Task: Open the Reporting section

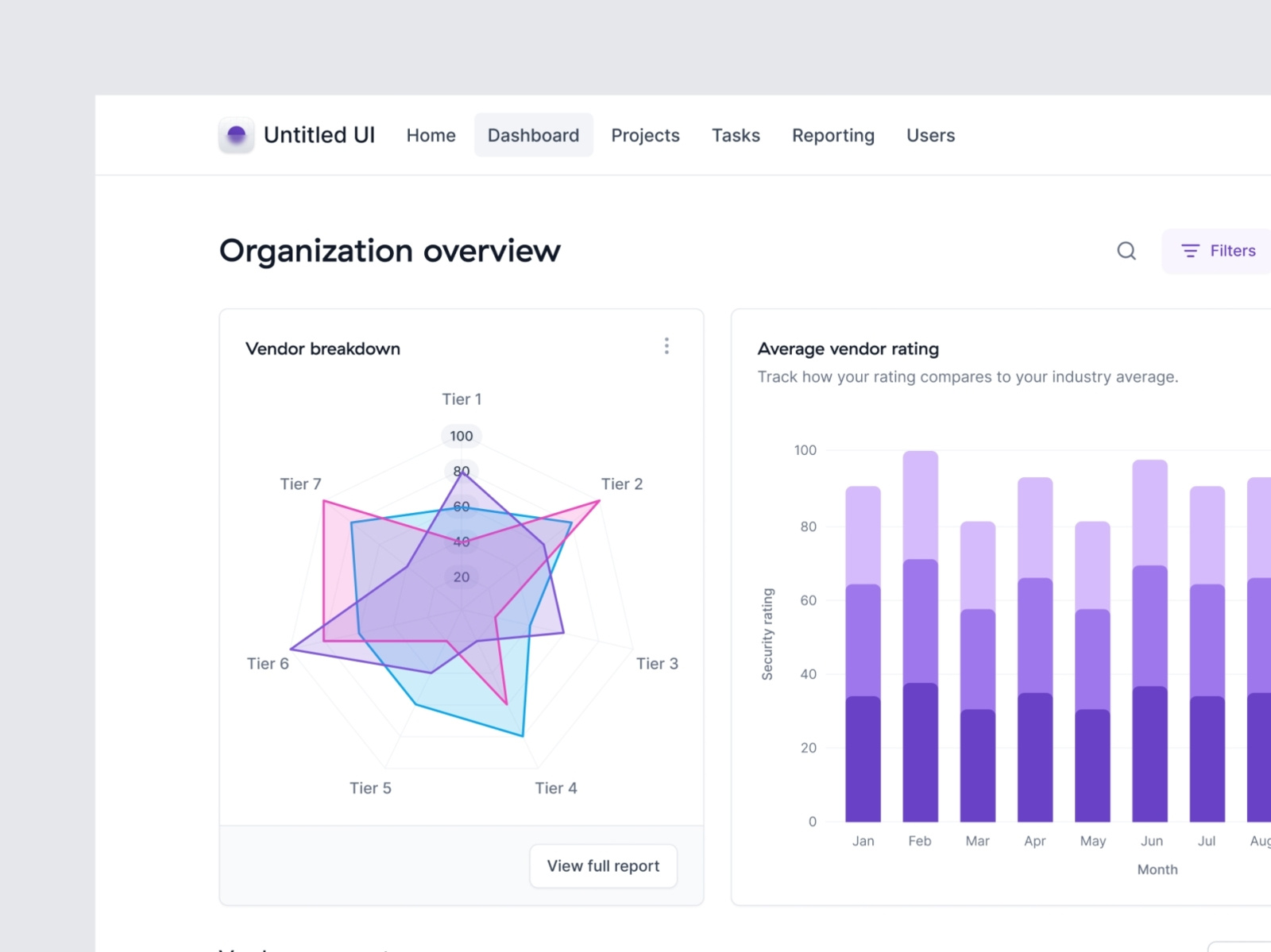Action: tap(833, 135)
